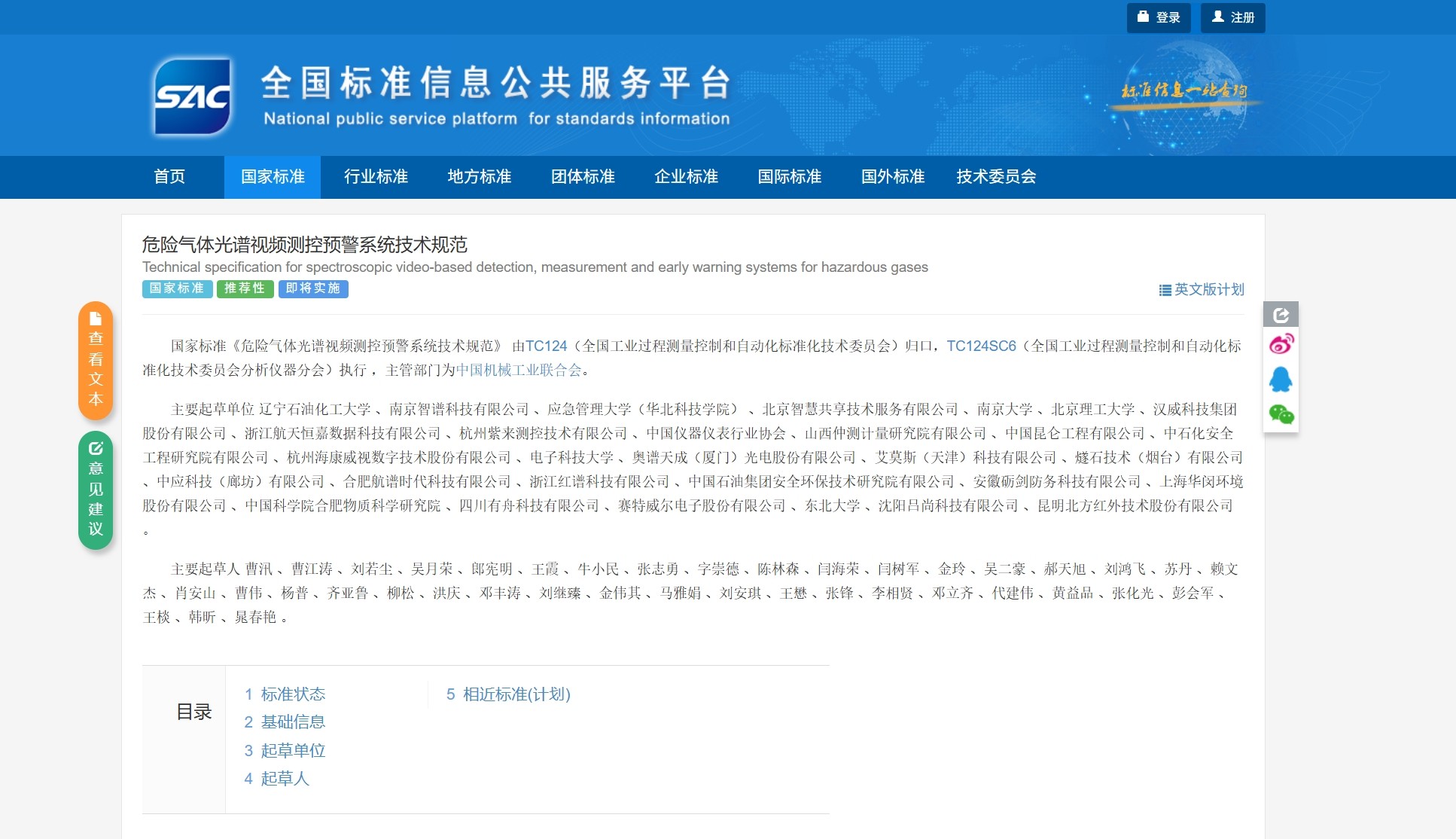Open the 行业标准 nav tab
Screen dimensions: 1456x839
[x=376, y=177]
